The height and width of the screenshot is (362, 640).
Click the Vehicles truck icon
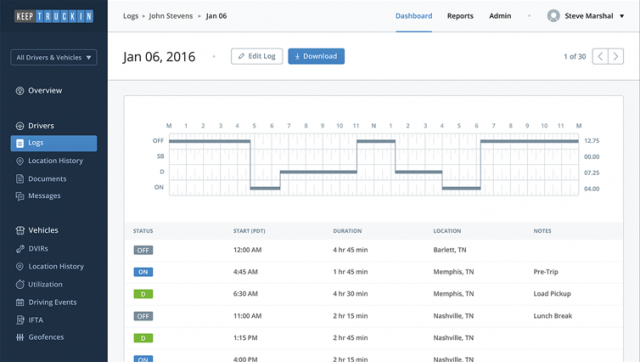click(20, 231)
